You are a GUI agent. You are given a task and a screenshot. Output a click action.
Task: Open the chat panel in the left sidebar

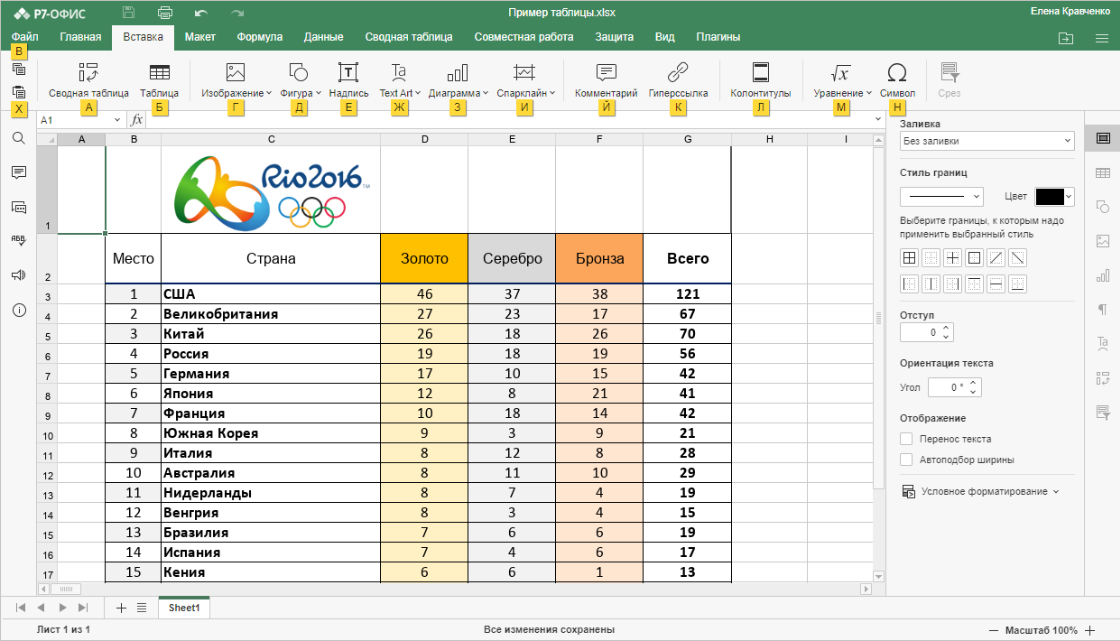point(19,207)
